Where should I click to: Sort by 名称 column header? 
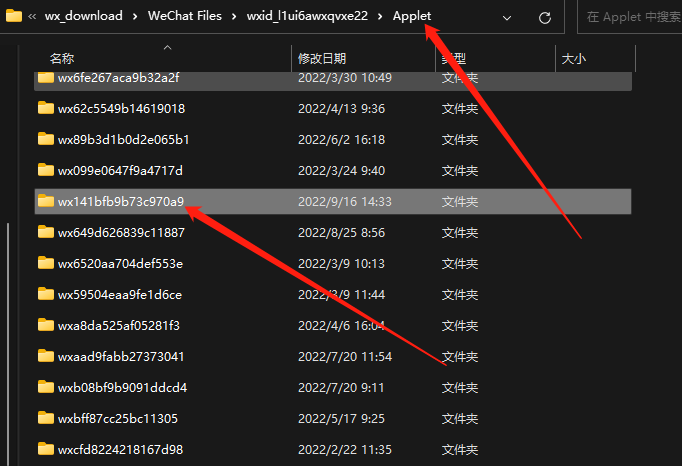62,58
